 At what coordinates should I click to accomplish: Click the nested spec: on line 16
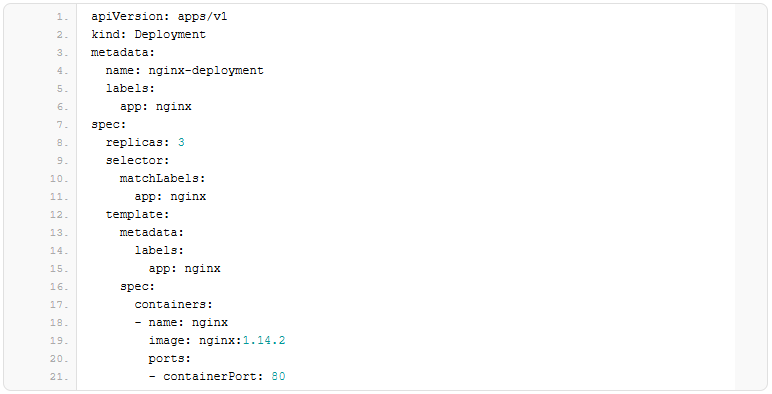pyautogui.click(x=137, y=287)
